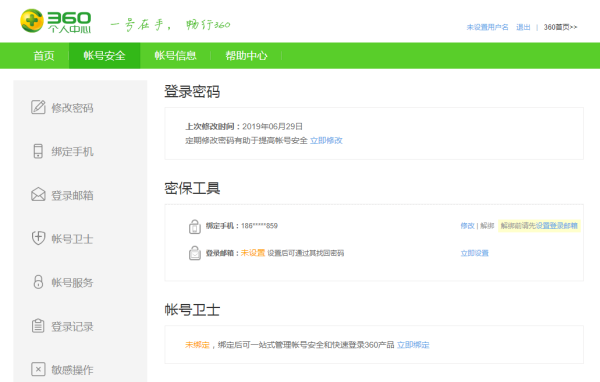
Task: Click the 登录记录 clipboard icon in sidebar
Action: click(x=38, y=326)
